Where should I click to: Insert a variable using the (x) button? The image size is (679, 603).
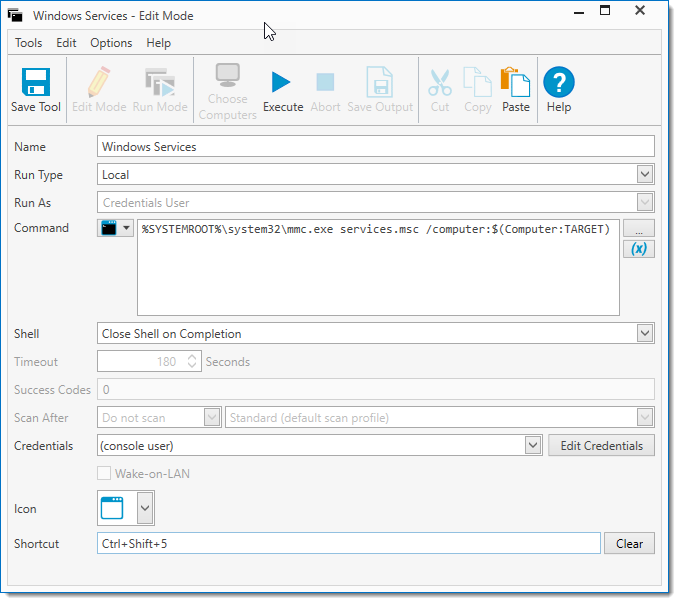coord(638,249)
